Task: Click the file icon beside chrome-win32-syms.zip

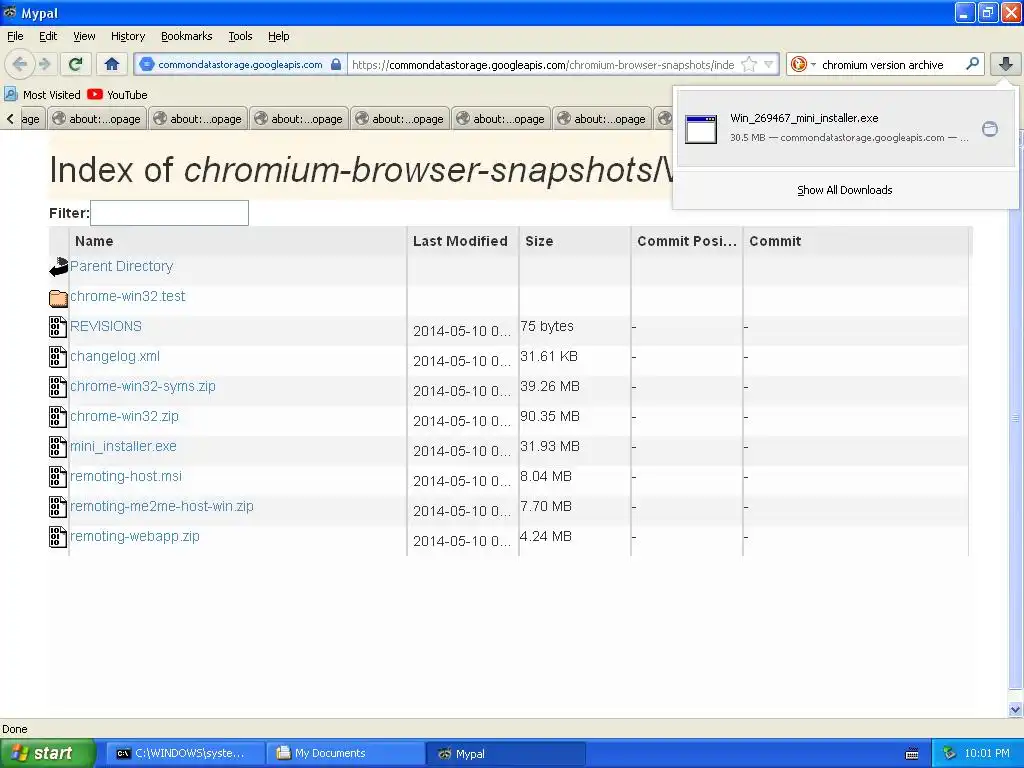Action: click(x=58, y=387)
